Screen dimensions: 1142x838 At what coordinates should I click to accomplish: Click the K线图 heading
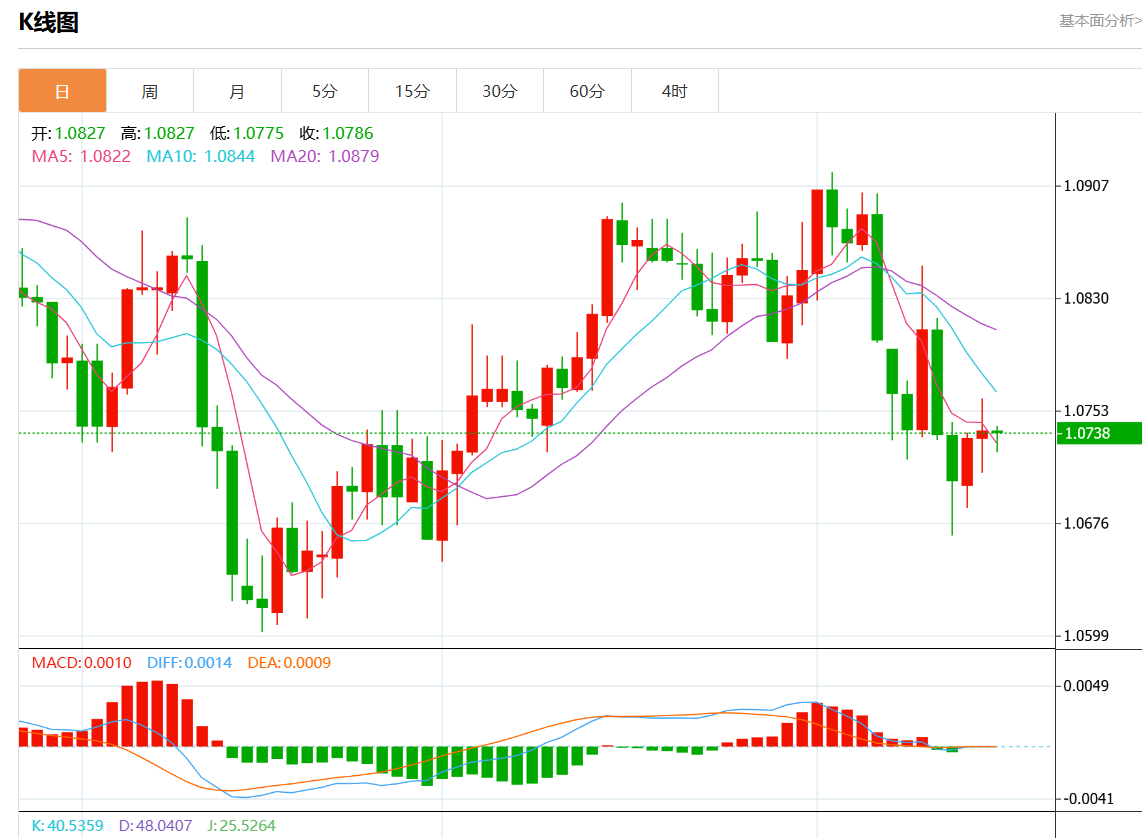coord(48,23)
